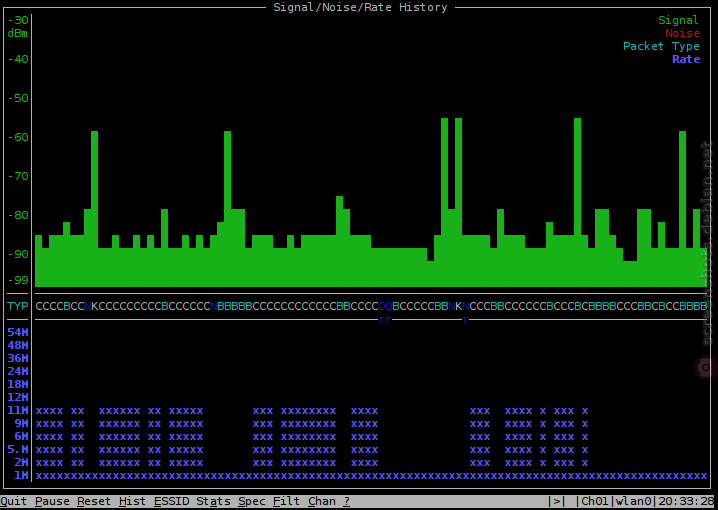The height and width of the screenshot is (510, 718).
Task: Click the -80 axis label
Action: [x=18, y=215]
